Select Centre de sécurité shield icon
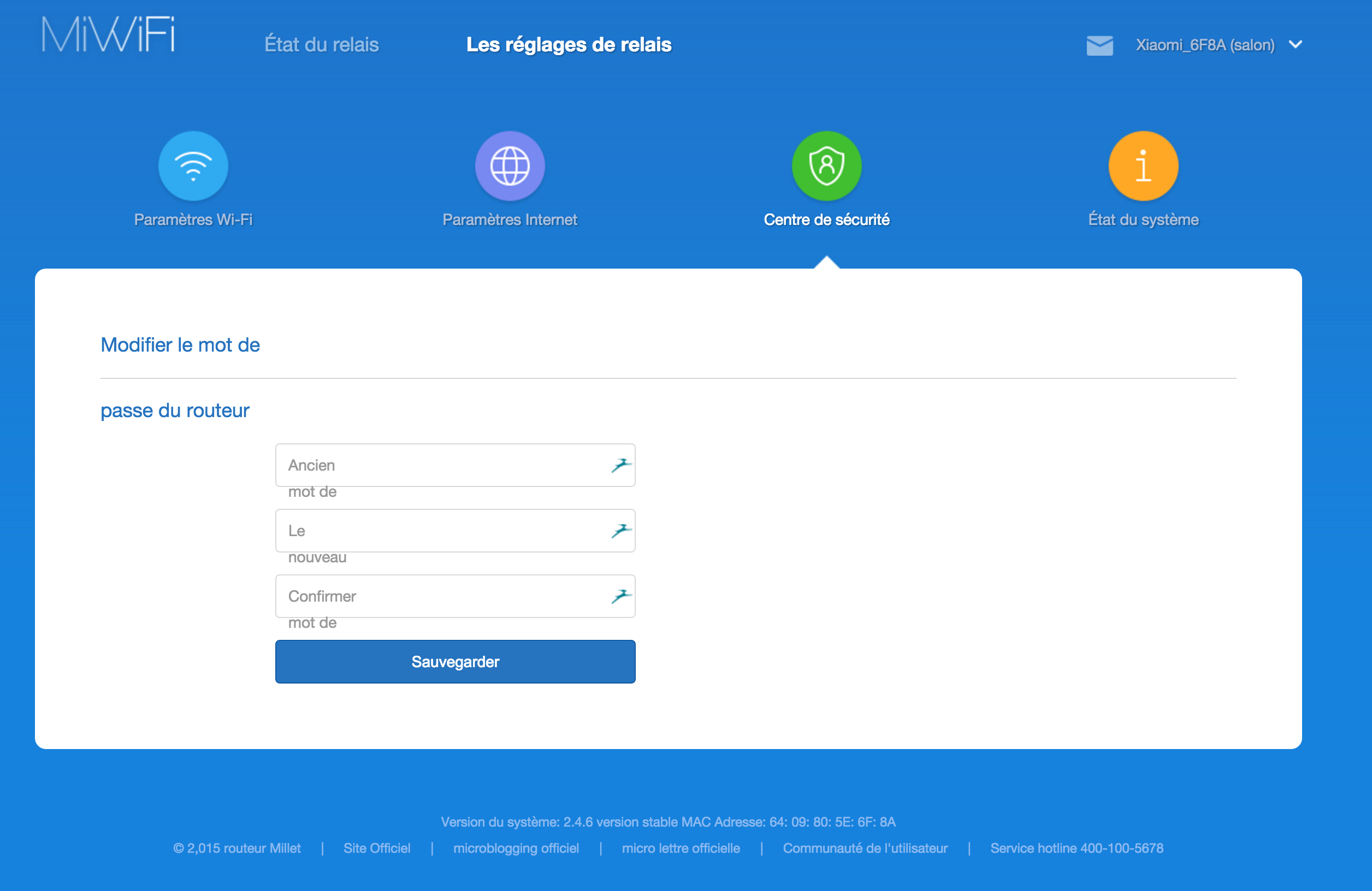Image resolution: width=1372 pixels, height=891 pixels. pos(826,166)
